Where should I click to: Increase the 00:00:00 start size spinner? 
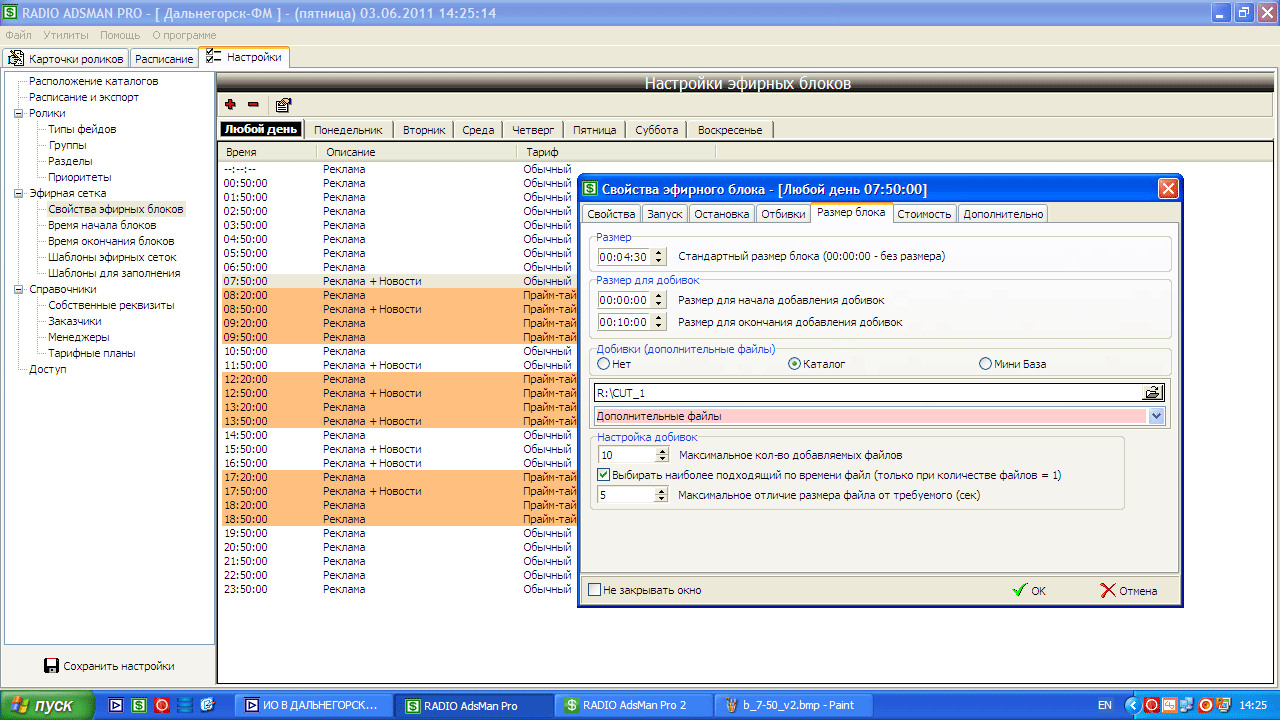click(x=657, y=295)
